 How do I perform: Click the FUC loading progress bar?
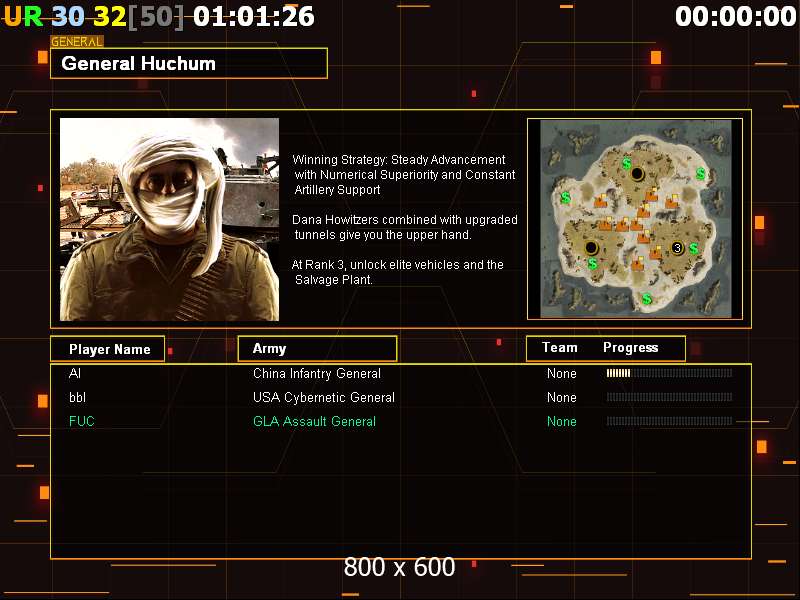669,421
